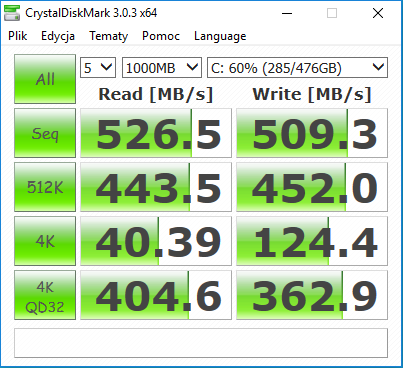Click the 4K write value 124.4
403x368 pixels.
point(312,241)
